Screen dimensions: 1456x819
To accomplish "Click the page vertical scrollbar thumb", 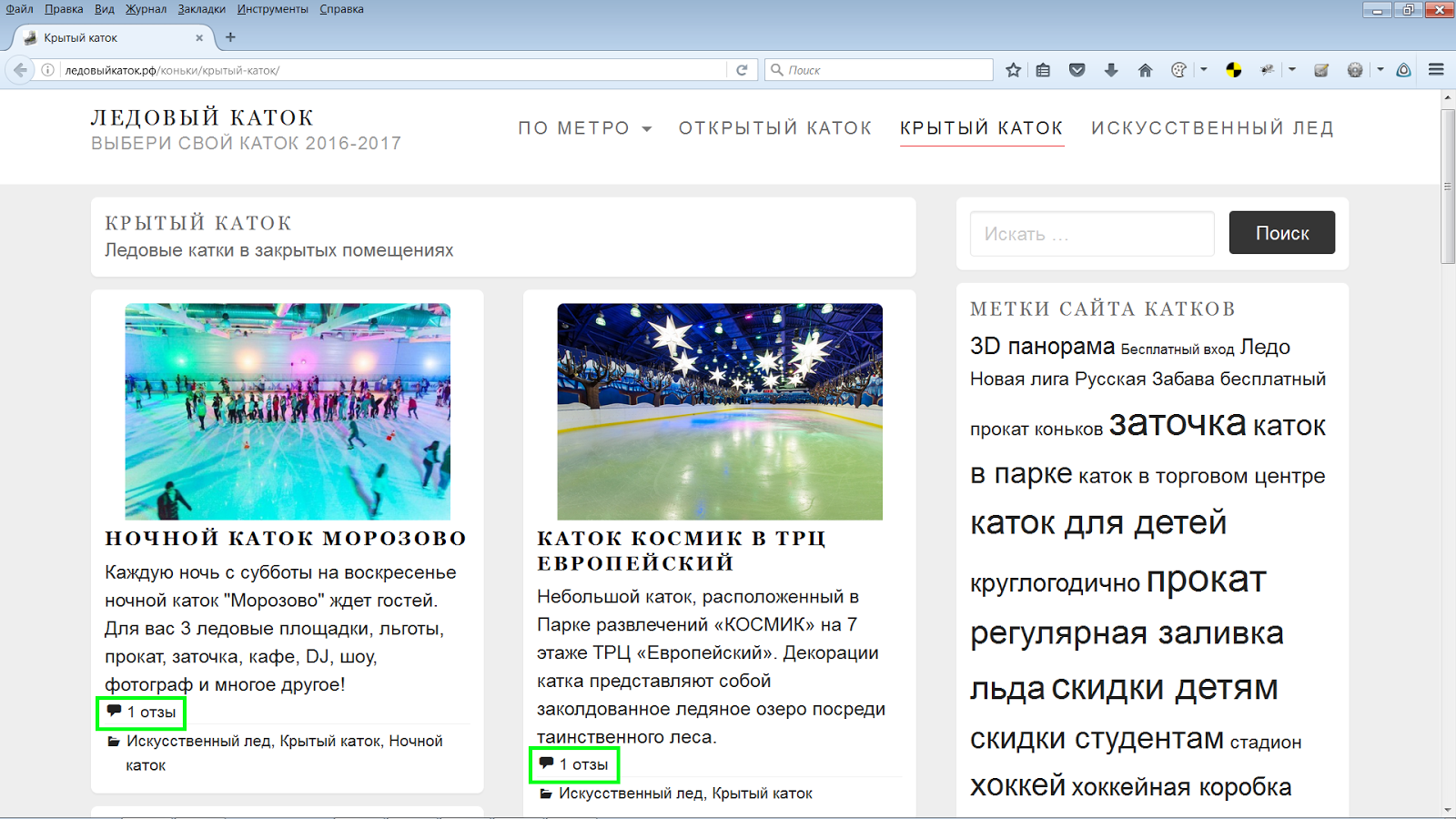I will point(1448,187).
